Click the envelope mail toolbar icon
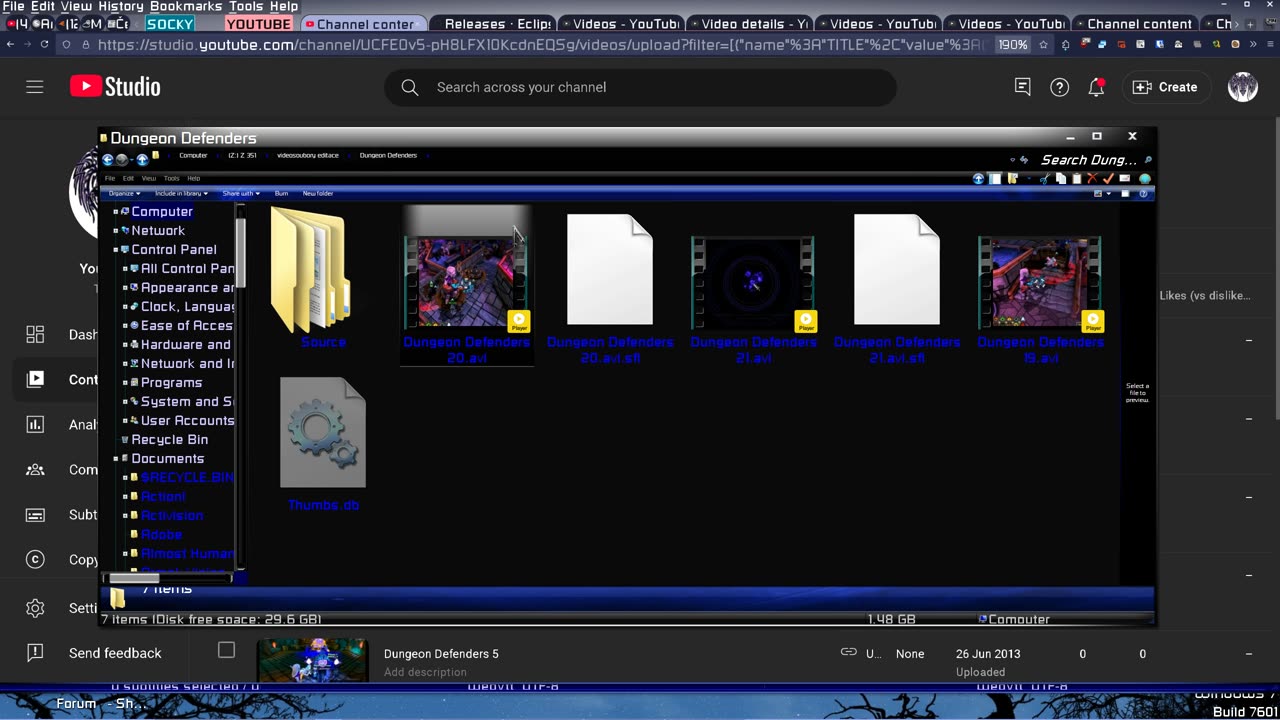The height and width of the screenshot is (720, 1280). point(1126,179)
